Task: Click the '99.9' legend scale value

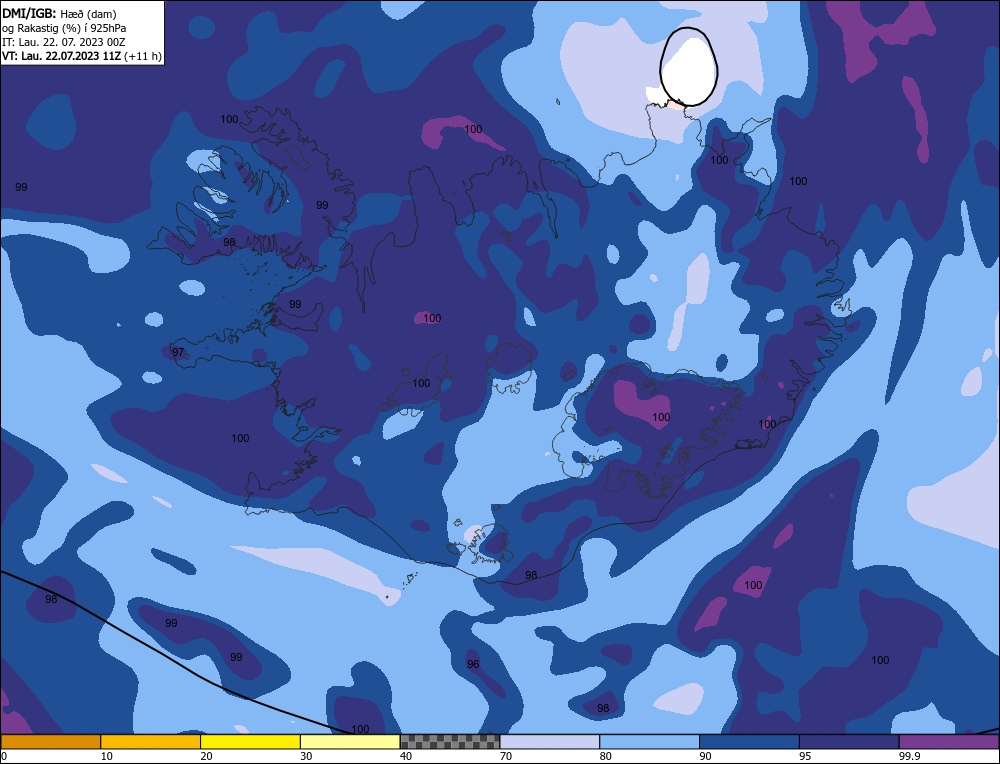Action: click(909, 756)
